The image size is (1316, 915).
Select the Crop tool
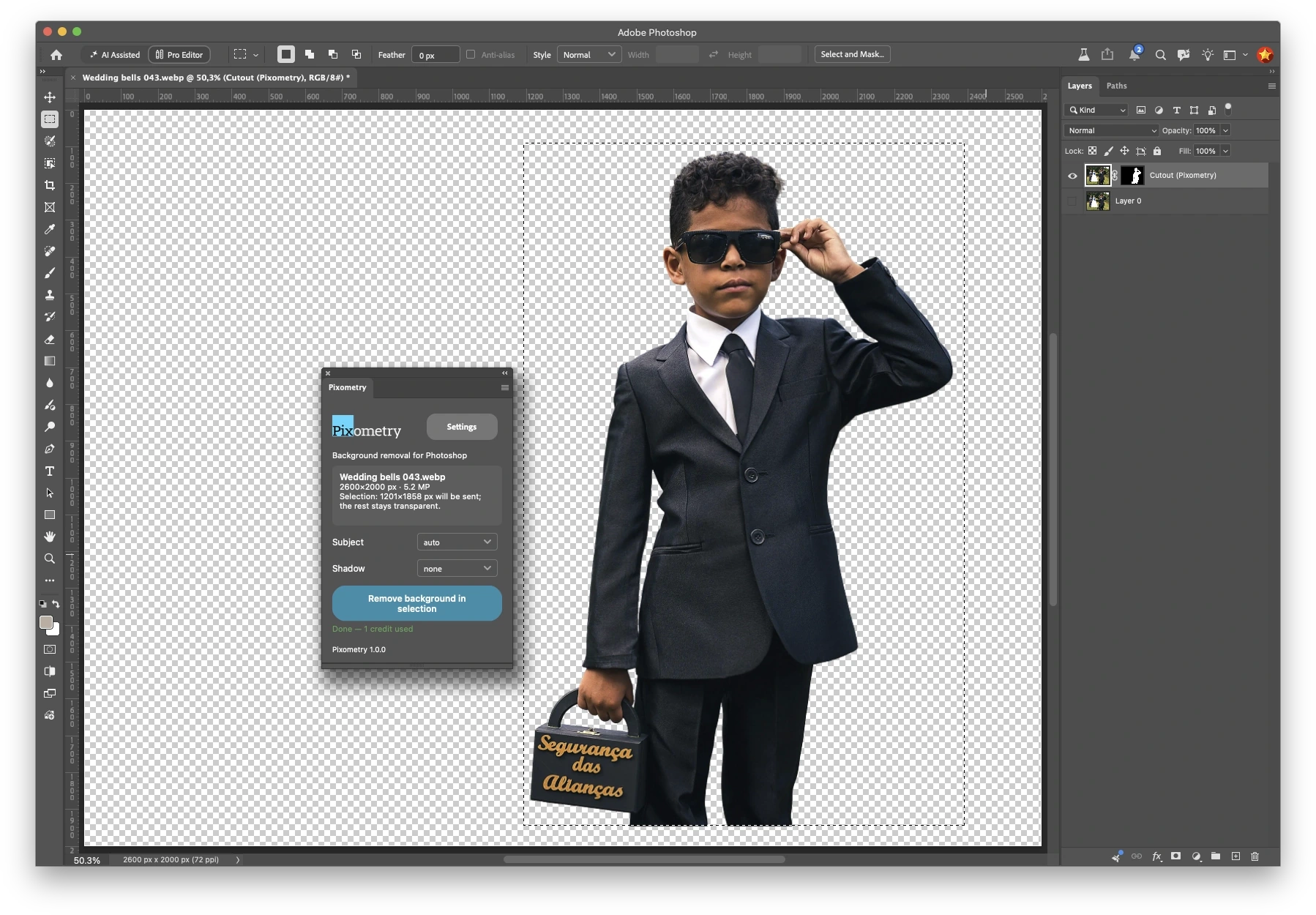[50, 185]
